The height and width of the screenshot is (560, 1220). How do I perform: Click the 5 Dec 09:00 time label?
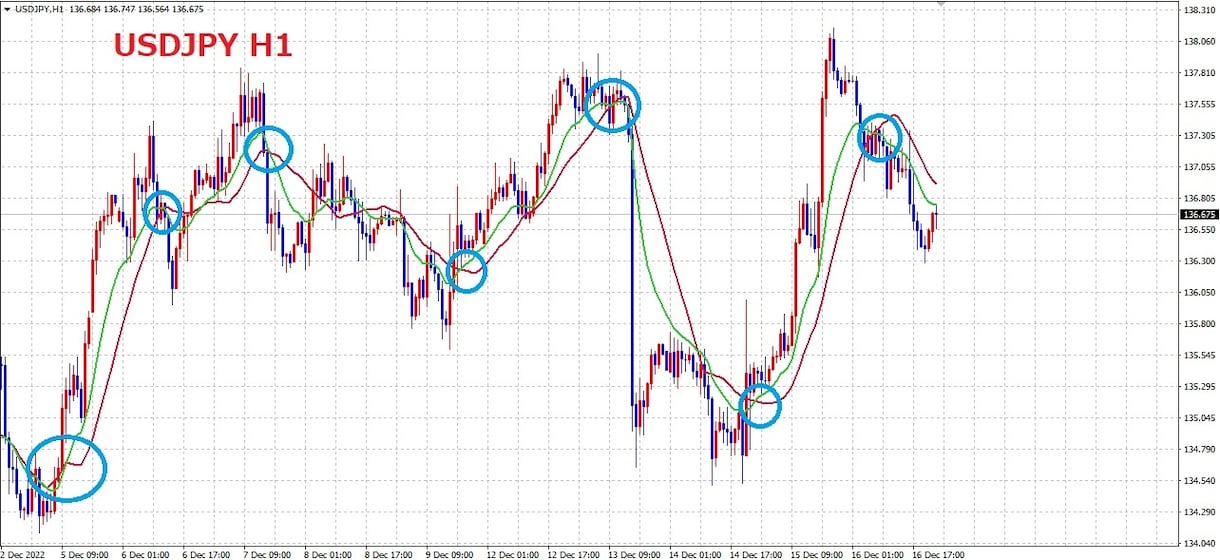pyautogui.click(x=83, y=553)
